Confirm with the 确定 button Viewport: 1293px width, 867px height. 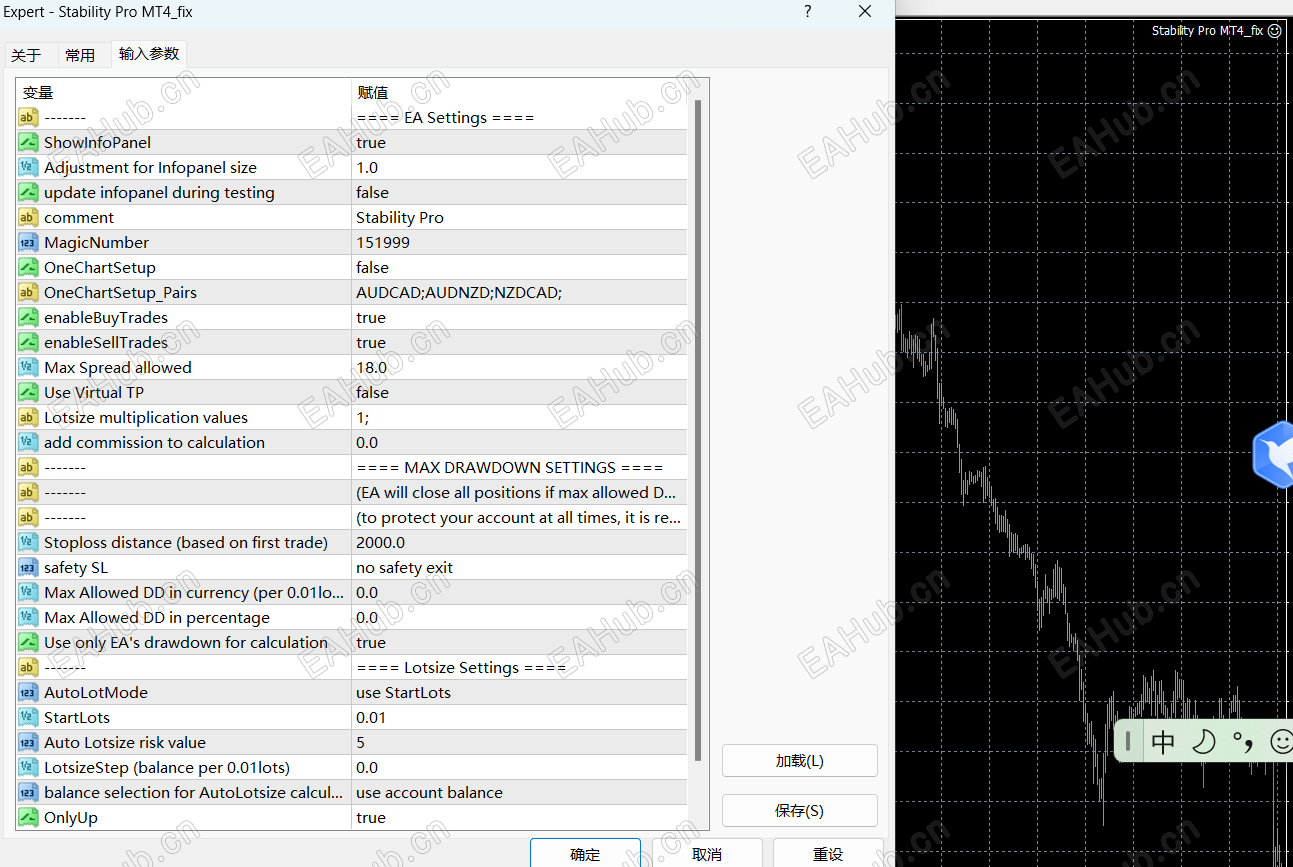585,854
